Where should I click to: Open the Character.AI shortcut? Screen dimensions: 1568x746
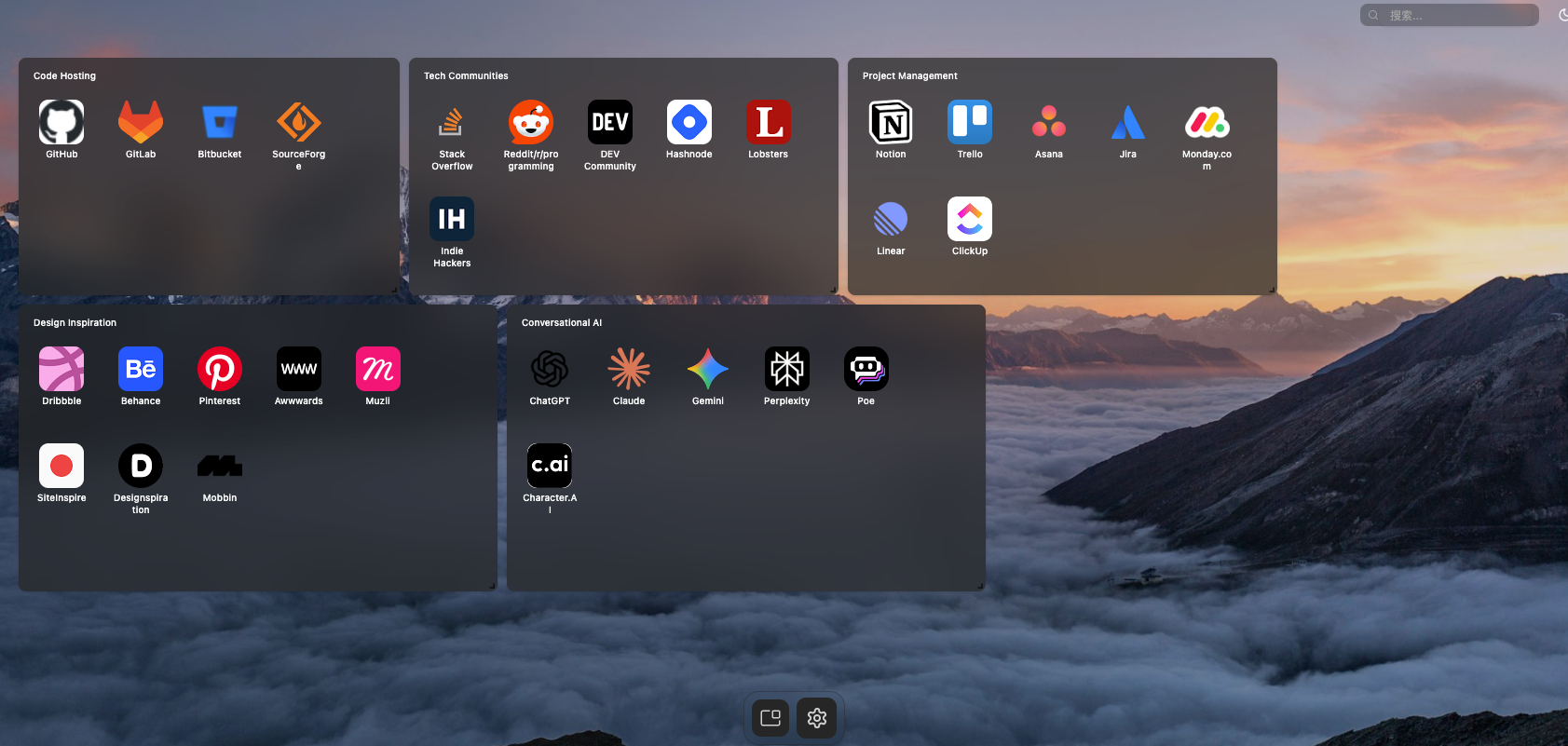pyautogui.click(x=550, y=466)
